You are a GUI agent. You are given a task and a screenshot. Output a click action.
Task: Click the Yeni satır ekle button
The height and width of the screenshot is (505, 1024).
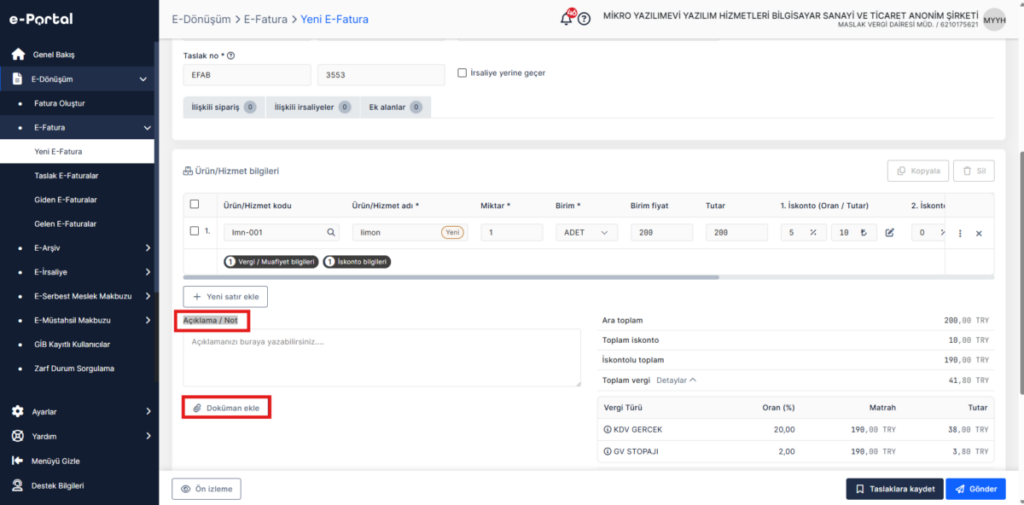[225, 296]
